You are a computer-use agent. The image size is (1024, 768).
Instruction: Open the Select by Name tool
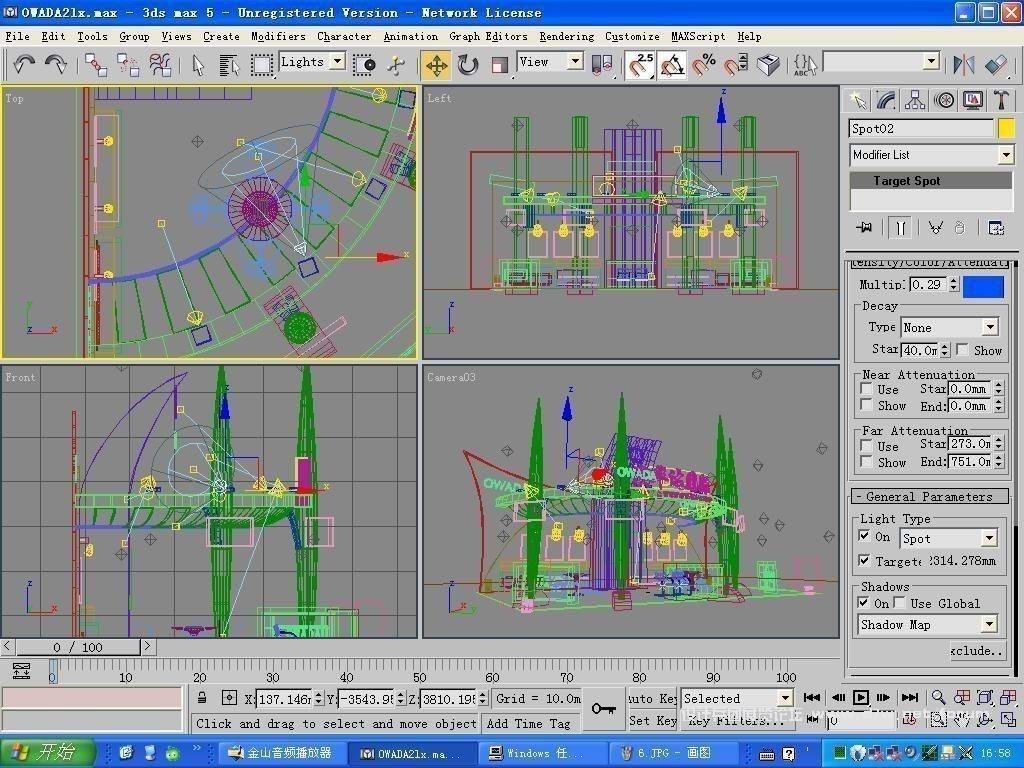(229, 65)
